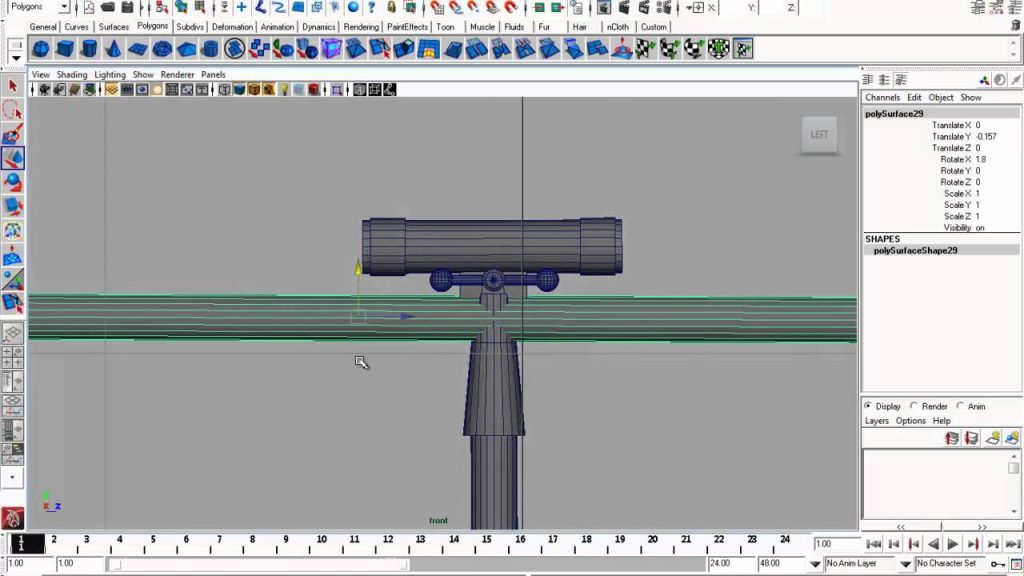Create a polygon pipe from the shelf

(210, 49)
